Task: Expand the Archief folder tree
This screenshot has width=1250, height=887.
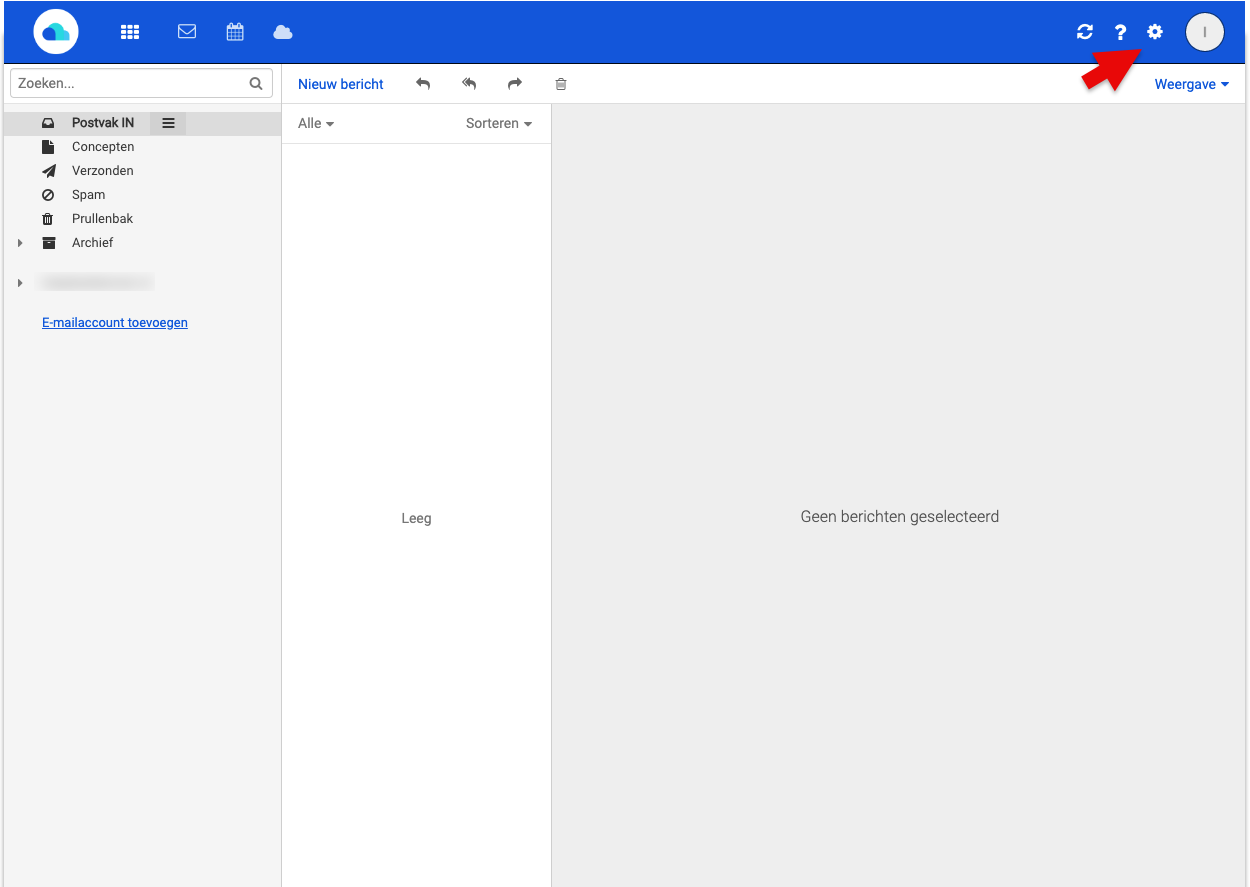Action: click(20, 242)
